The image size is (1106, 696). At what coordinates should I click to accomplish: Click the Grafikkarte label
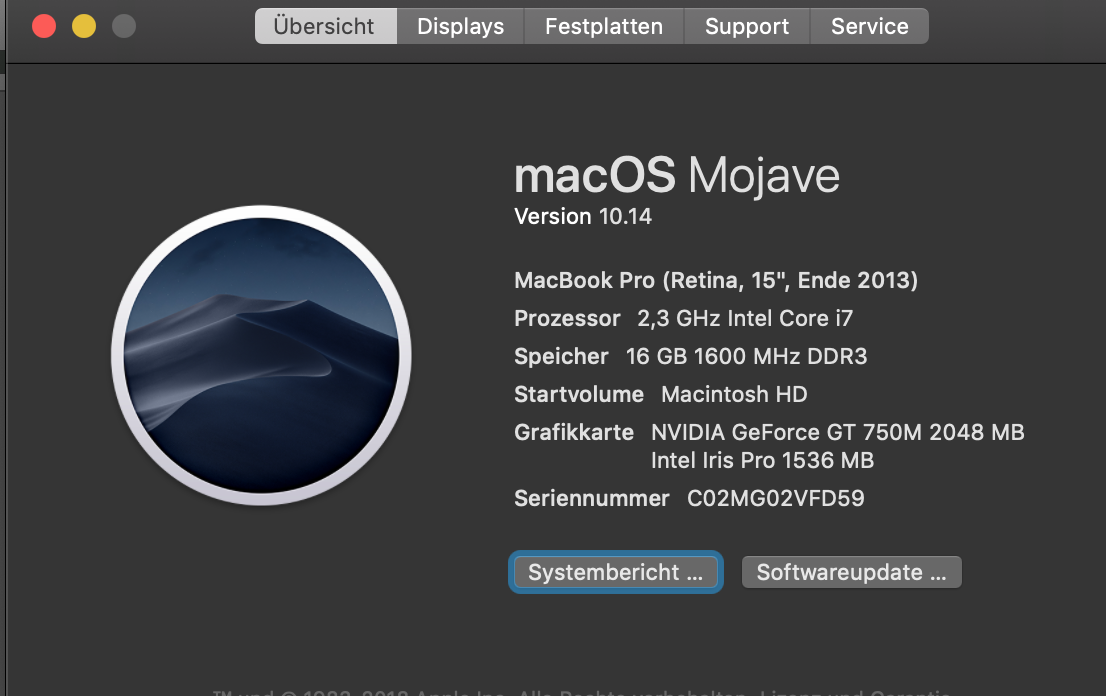(573, 432)
